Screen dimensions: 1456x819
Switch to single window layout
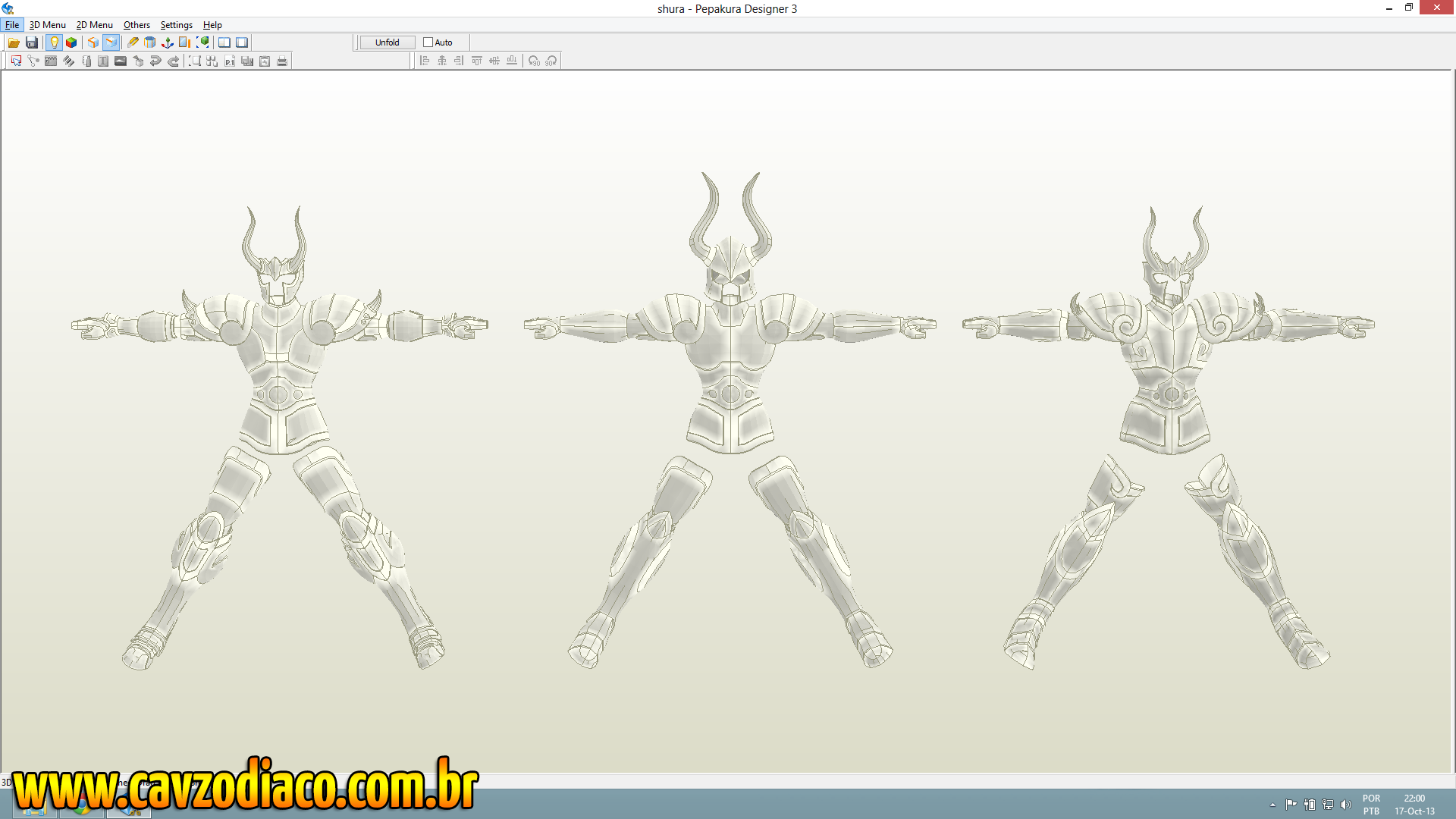point(242,42)
